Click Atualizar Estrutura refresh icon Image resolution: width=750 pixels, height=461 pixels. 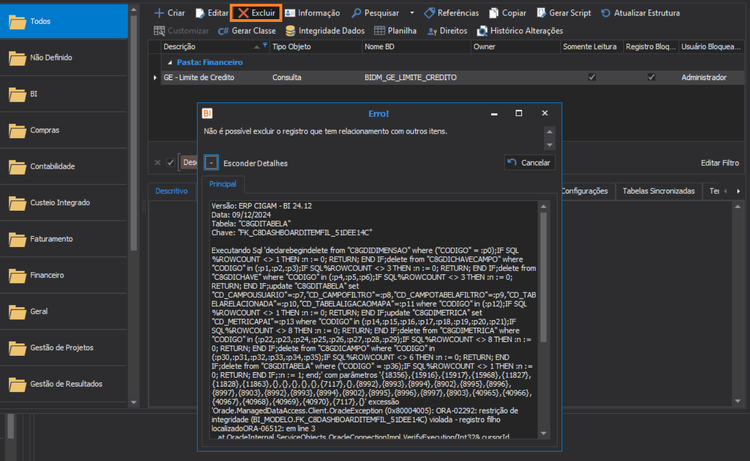[606, 13]
